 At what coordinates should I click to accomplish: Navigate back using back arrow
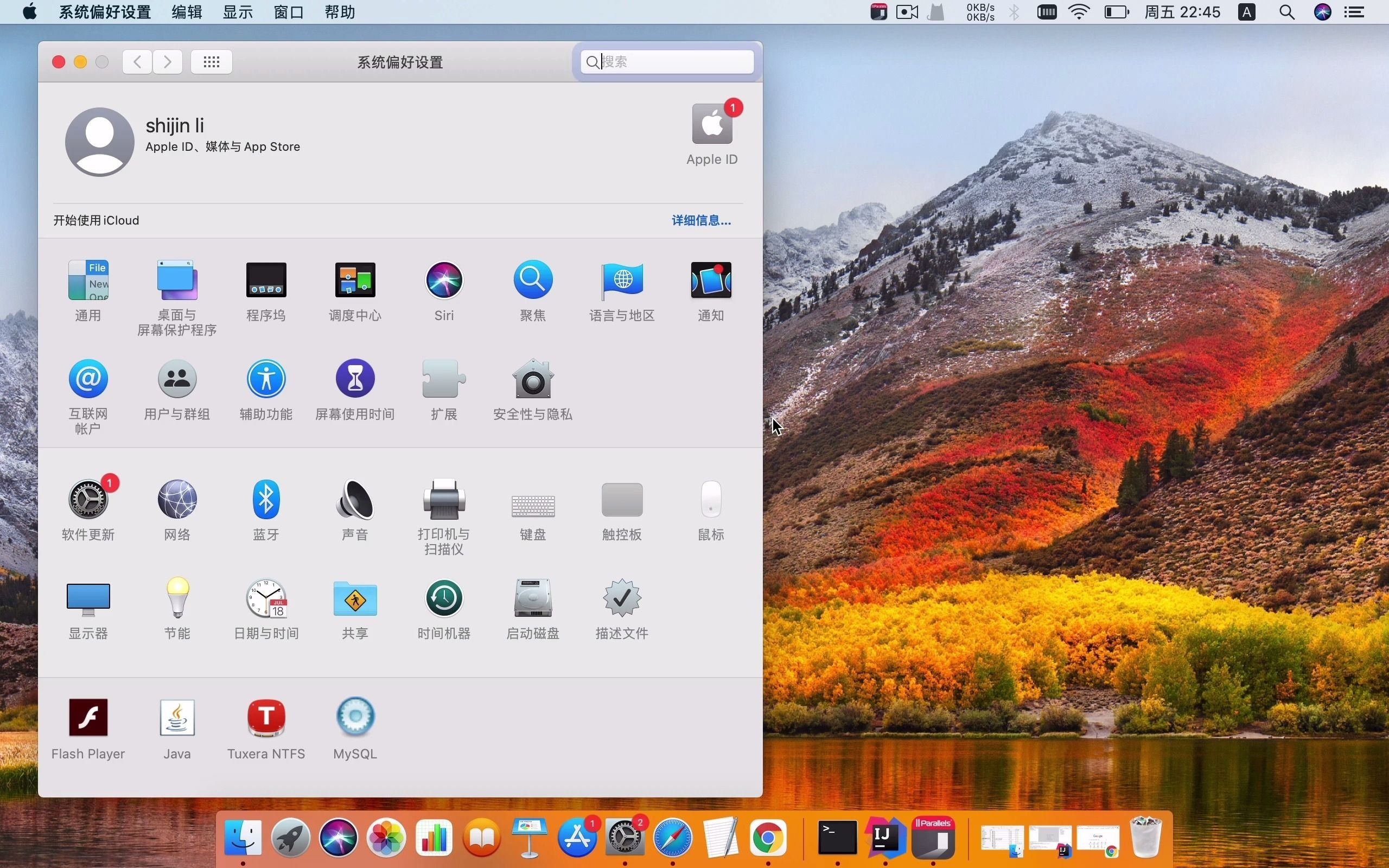click(137, 61)
